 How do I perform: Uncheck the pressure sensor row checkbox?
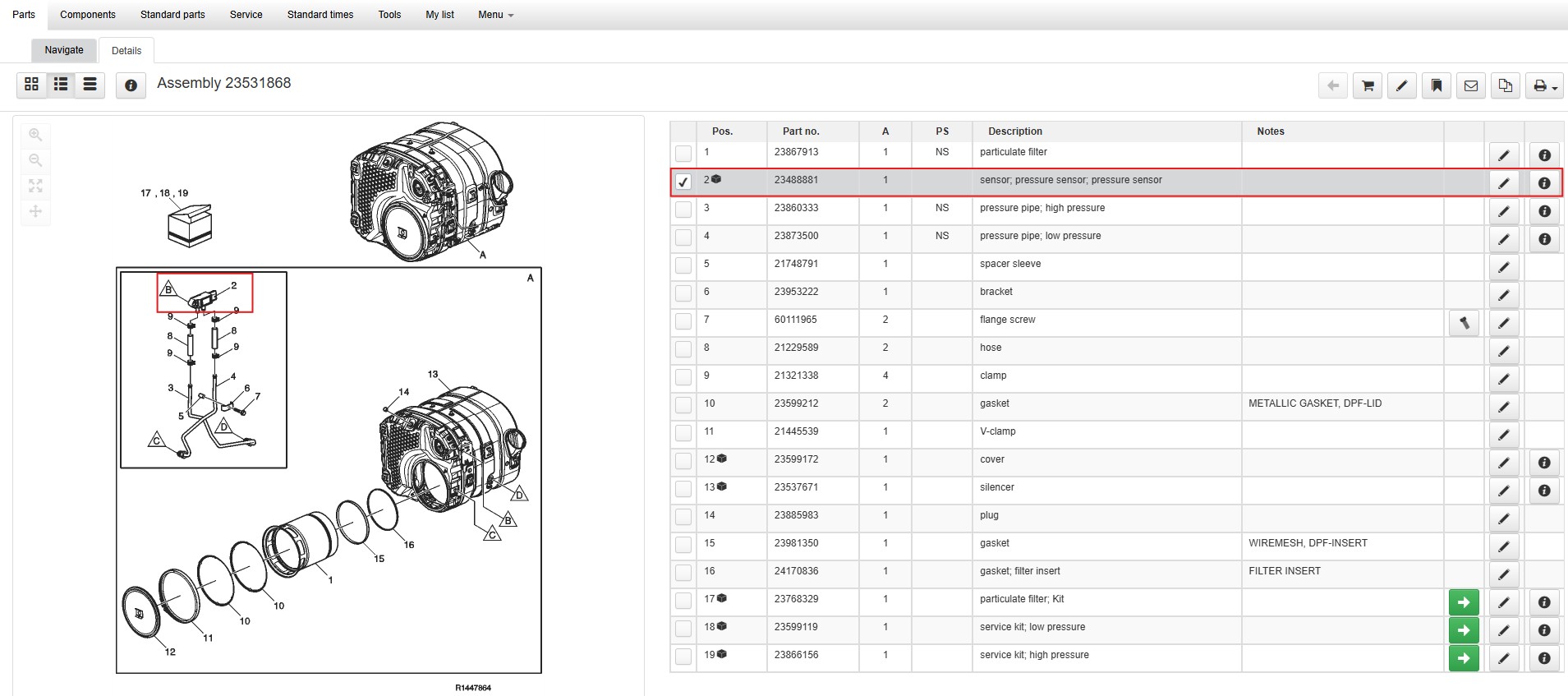[683, 182]
